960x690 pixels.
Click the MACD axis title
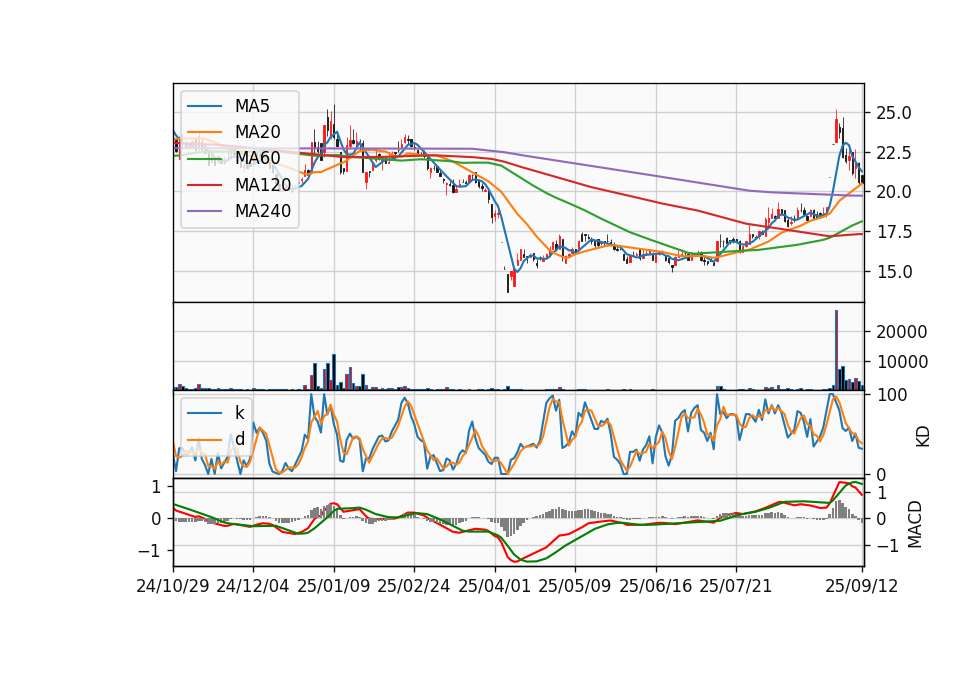point(915,524)
